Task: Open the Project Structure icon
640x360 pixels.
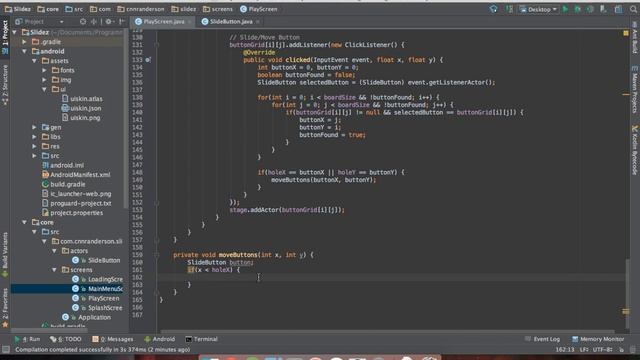Action: 619,9
